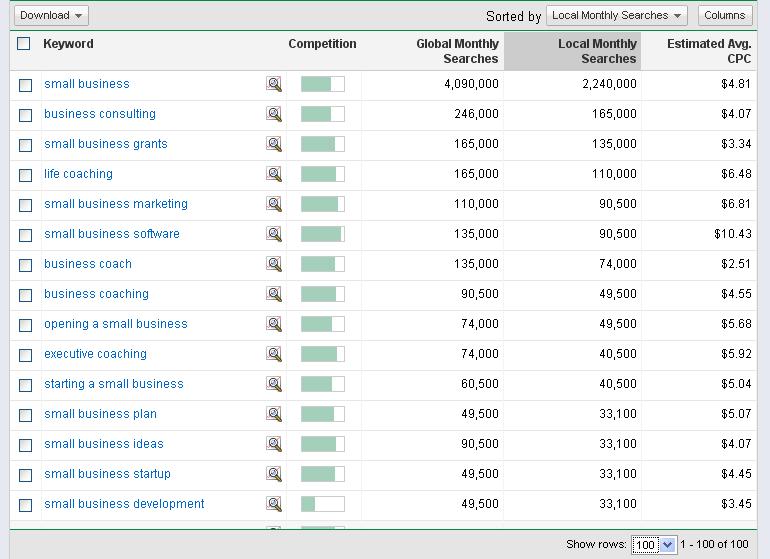Check the box for business coach
Screen dimensions: 770x559
click(x=26, y=265)
